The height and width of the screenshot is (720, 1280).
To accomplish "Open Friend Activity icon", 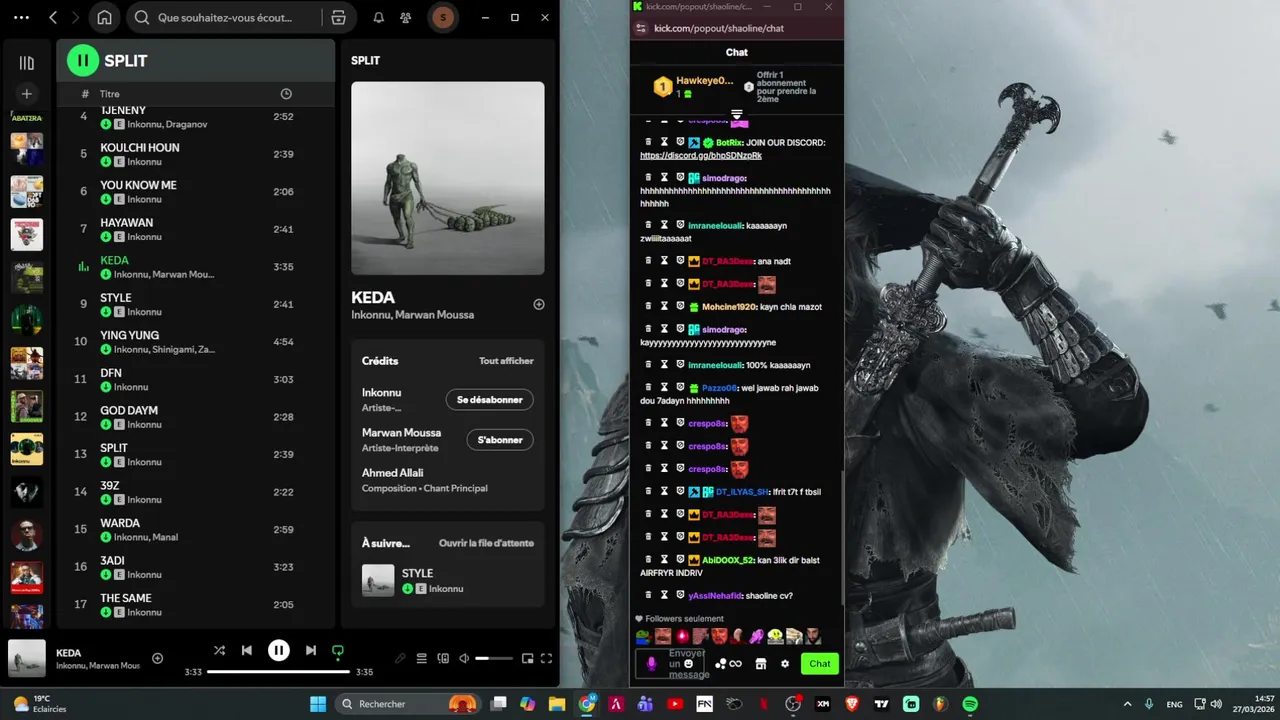I will coord(405,17).
